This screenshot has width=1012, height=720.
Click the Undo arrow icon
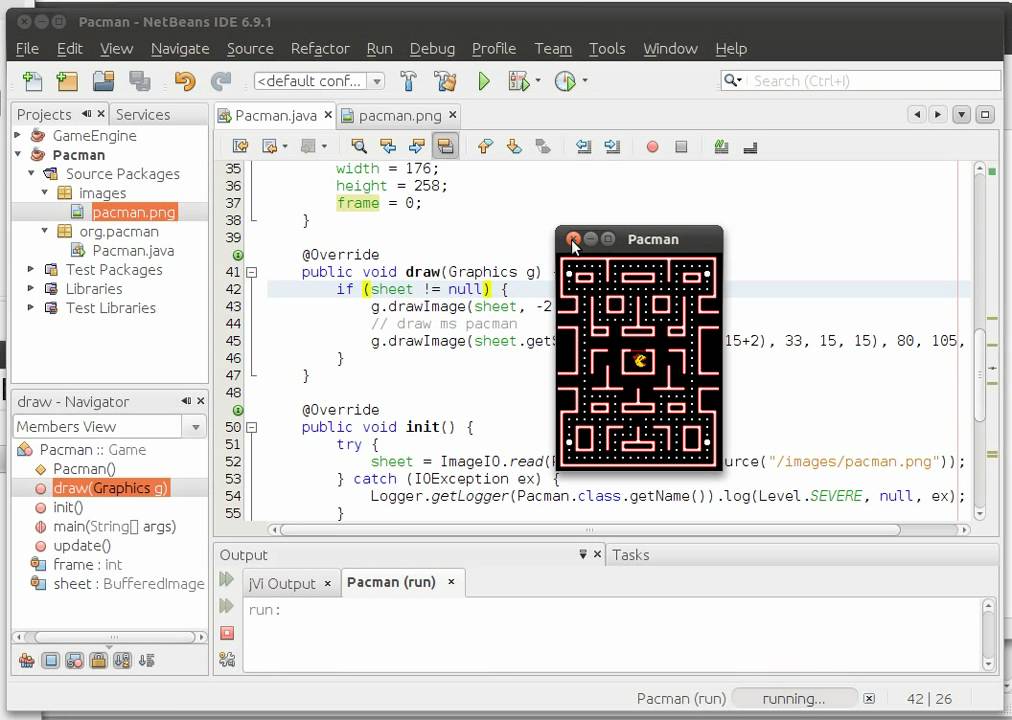point(184,81)
